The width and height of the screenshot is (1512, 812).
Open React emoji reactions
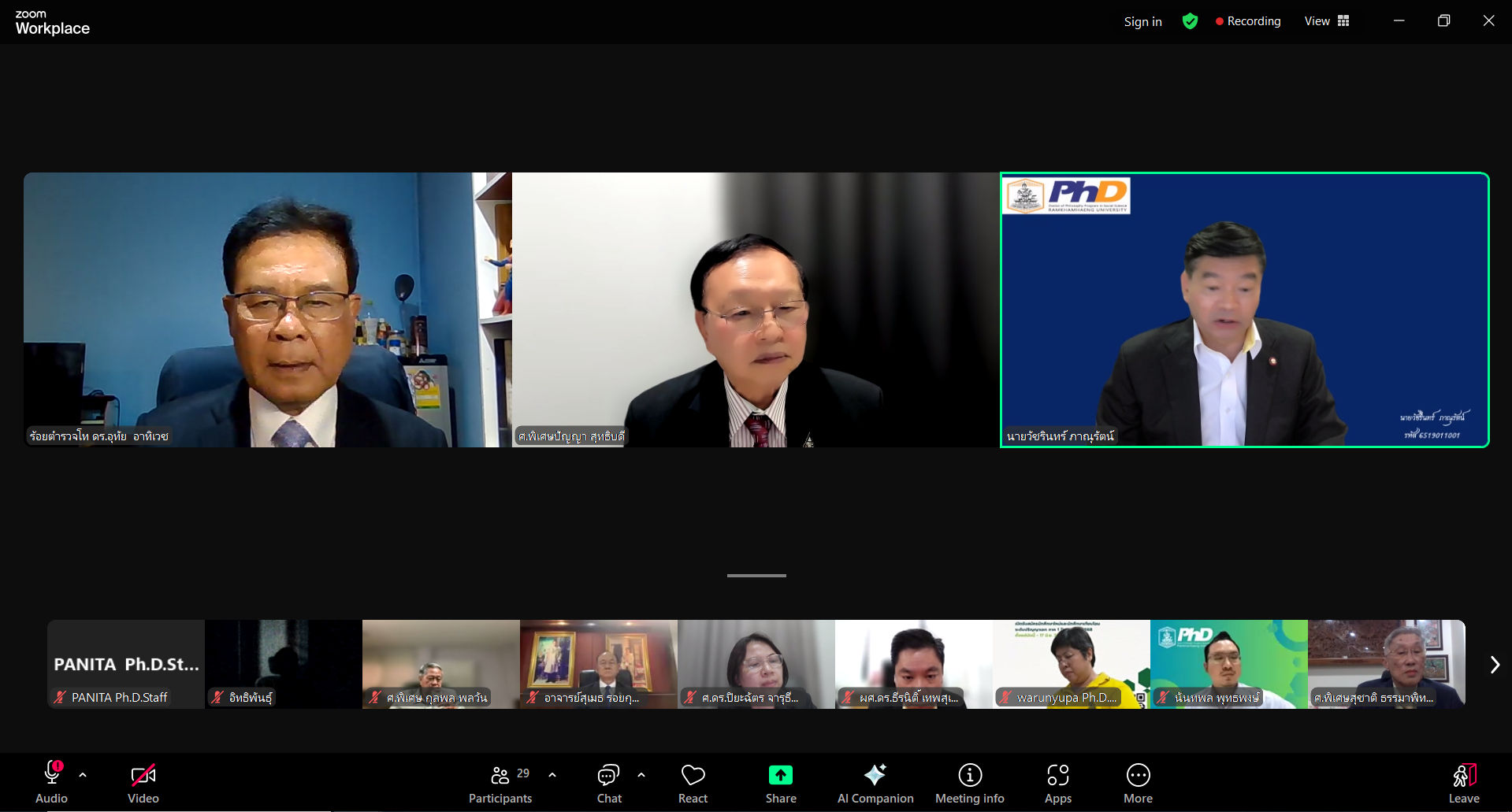click(x=693, y=784)
